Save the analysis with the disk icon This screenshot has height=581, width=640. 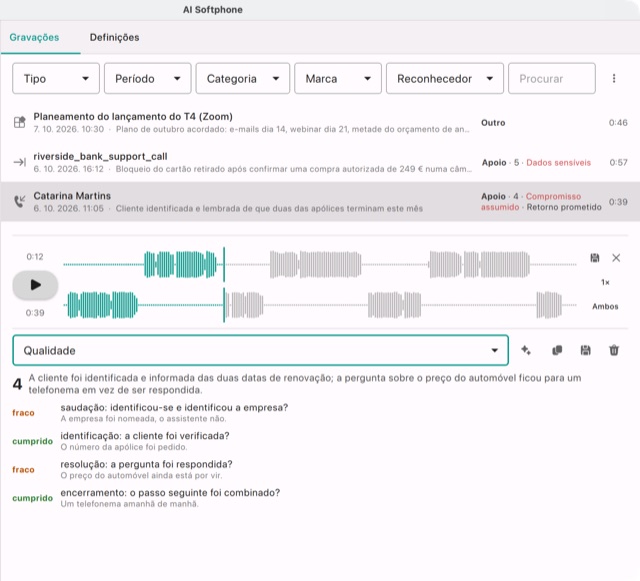[x=585, y=350]
